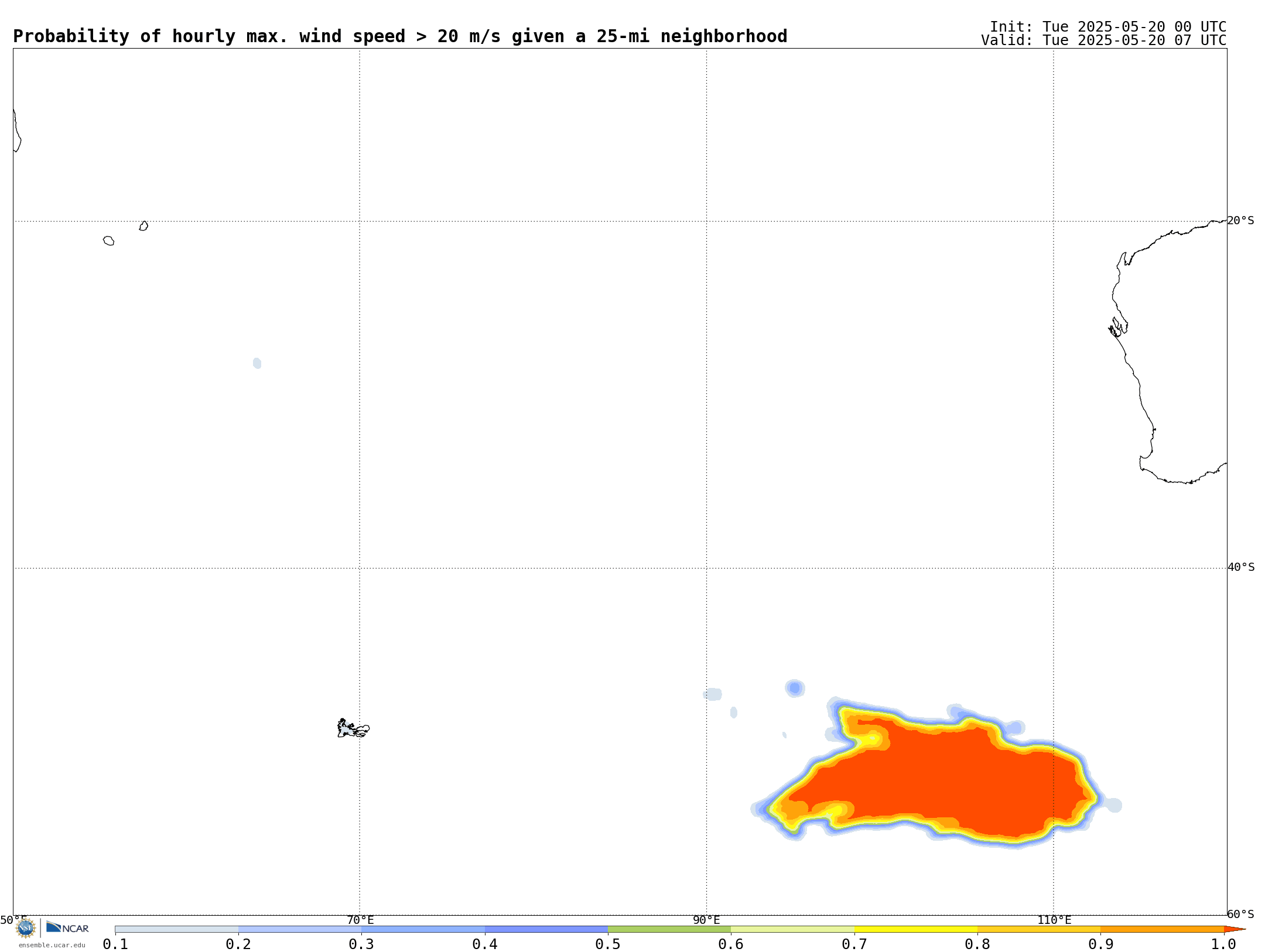Click the Kerguelen island outline near 70°E
Viewport: 1265px width, 952px height.
coord(353,728)
